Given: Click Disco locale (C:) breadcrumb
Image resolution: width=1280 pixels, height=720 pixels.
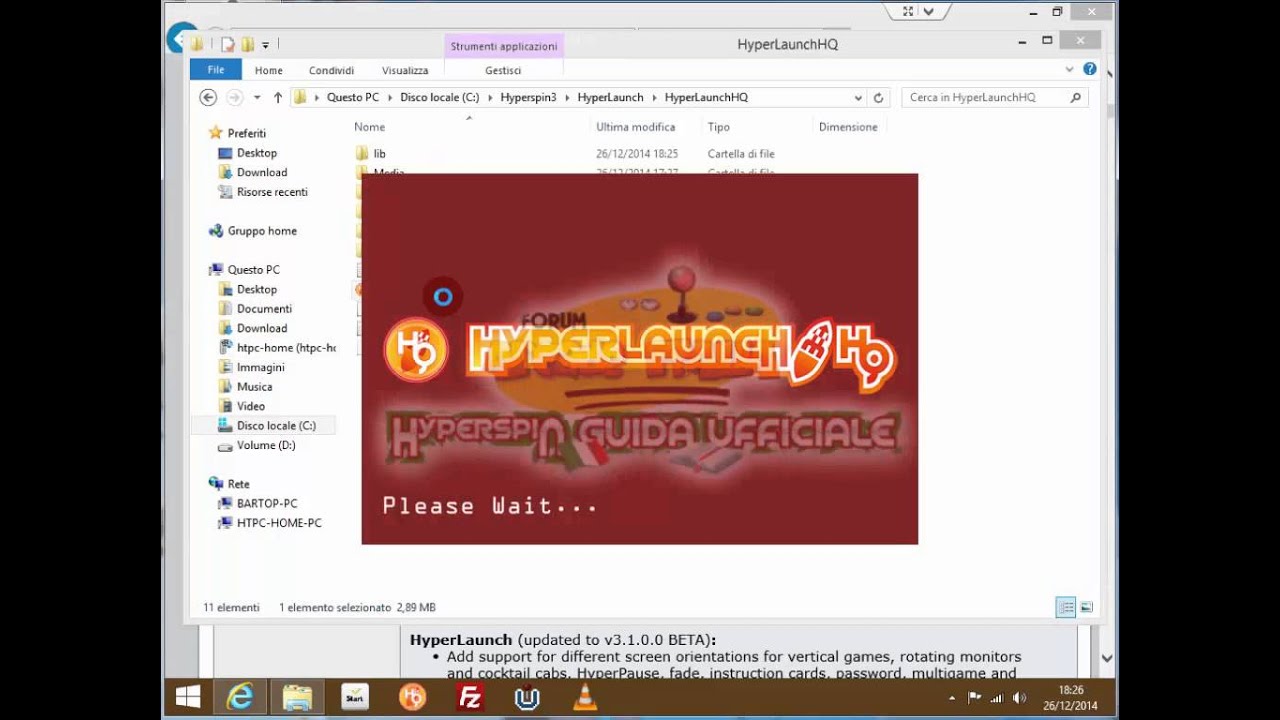Looking at the screenshot, I should 440,97.
